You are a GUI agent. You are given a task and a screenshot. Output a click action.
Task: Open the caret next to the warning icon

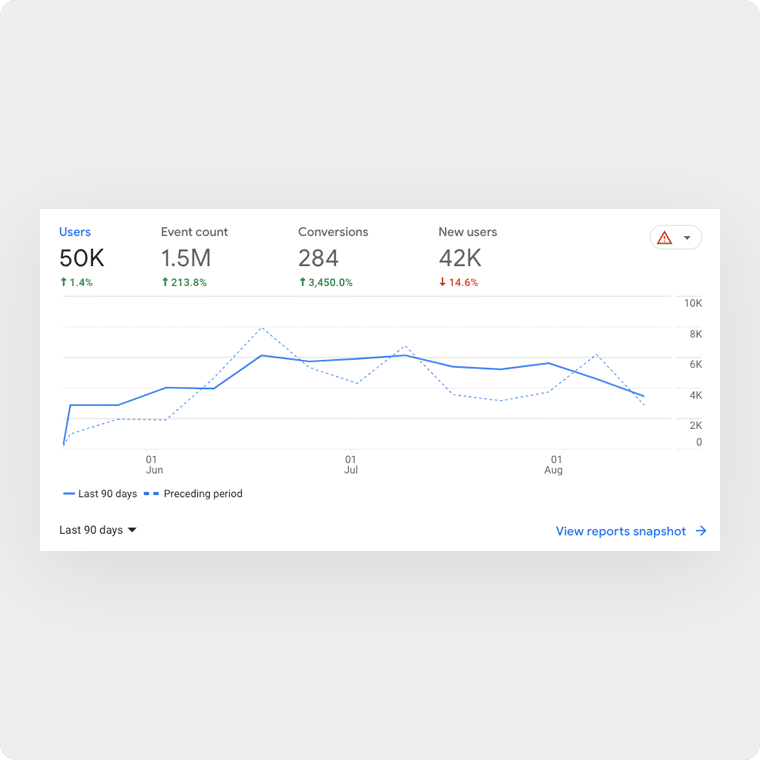[687, 238]
